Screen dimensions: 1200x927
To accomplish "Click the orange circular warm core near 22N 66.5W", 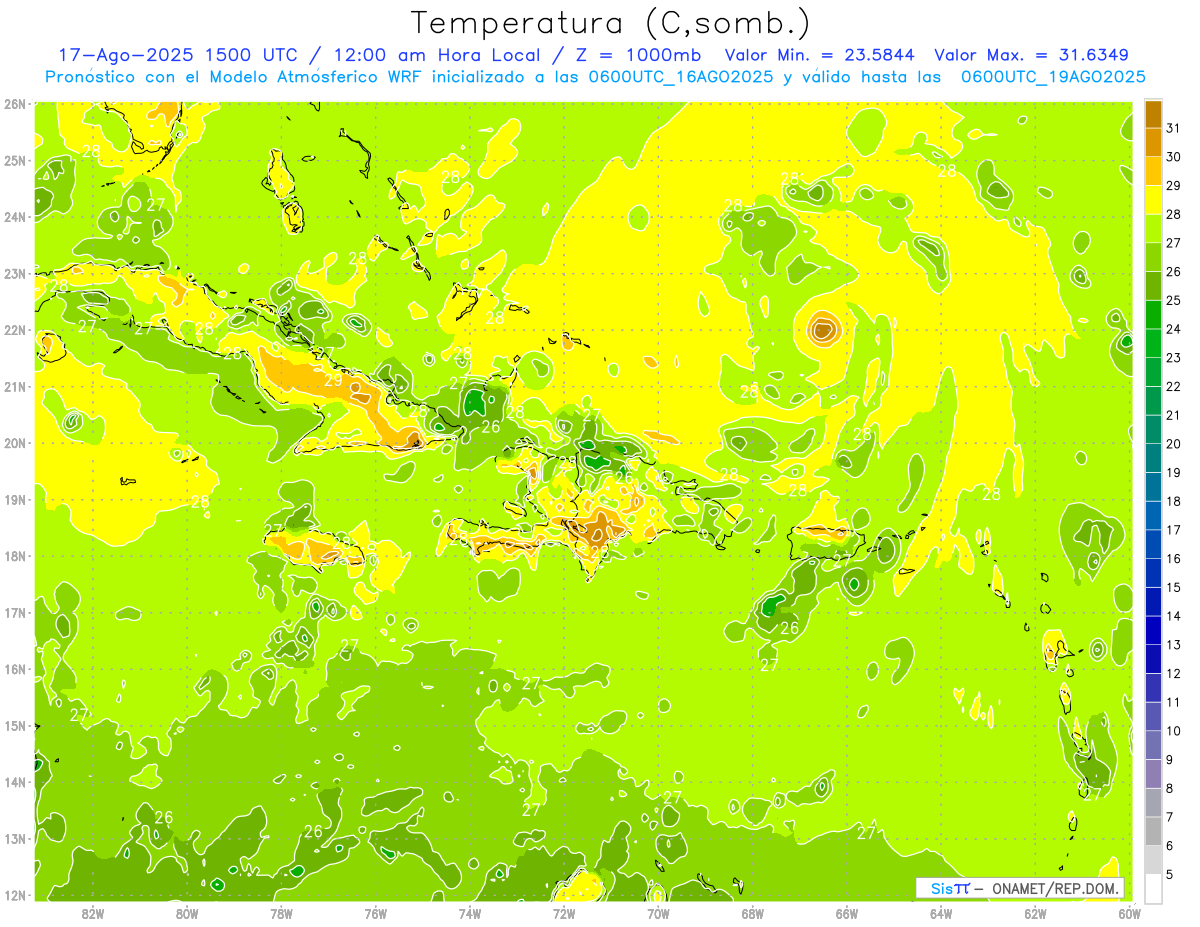I will click(x=822, y=328).
